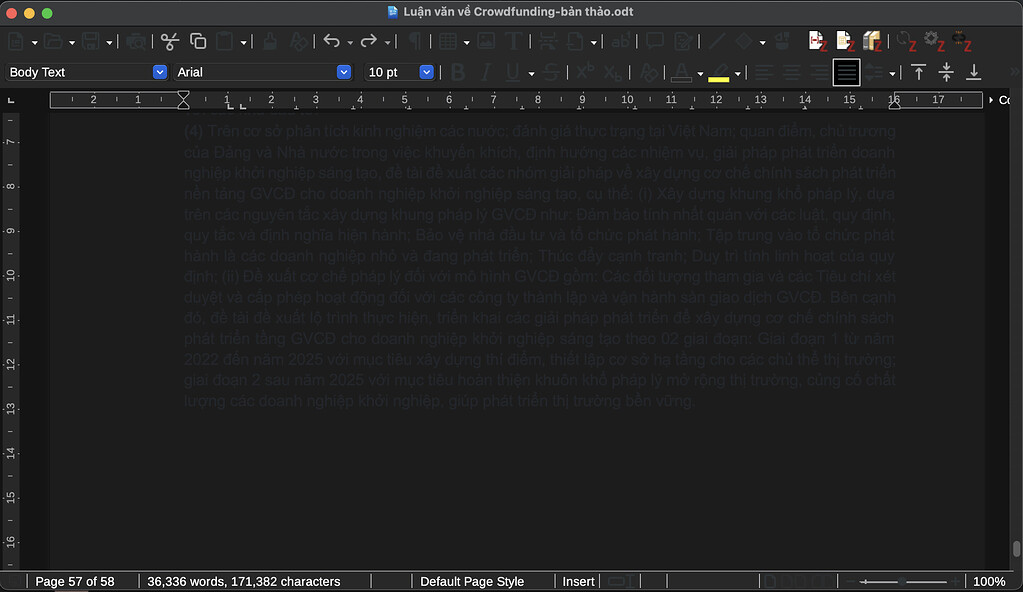Adjust the zoom slider in status bar

(901, 580)
